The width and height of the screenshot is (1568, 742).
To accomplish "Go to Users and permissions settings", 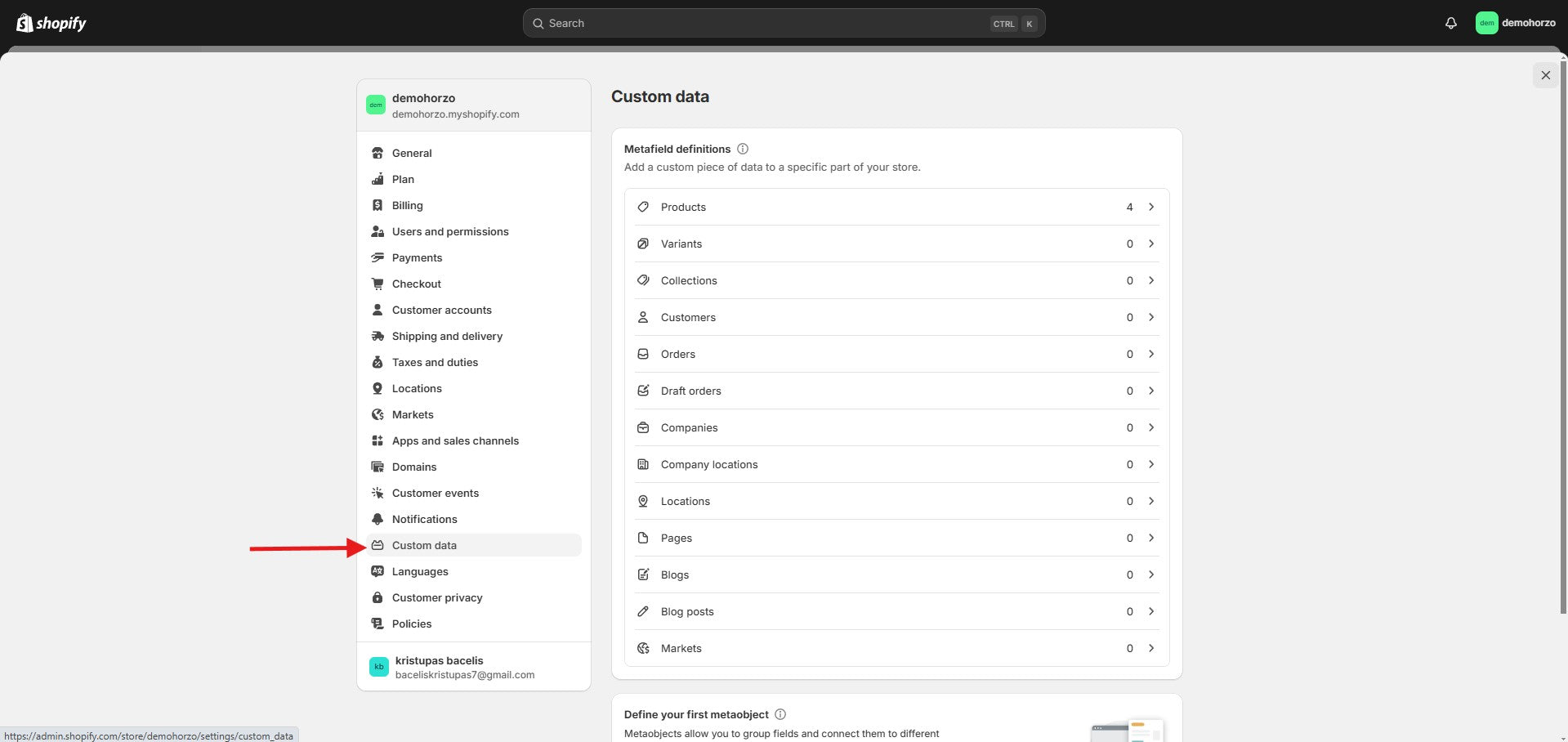I will coord(449,231).
